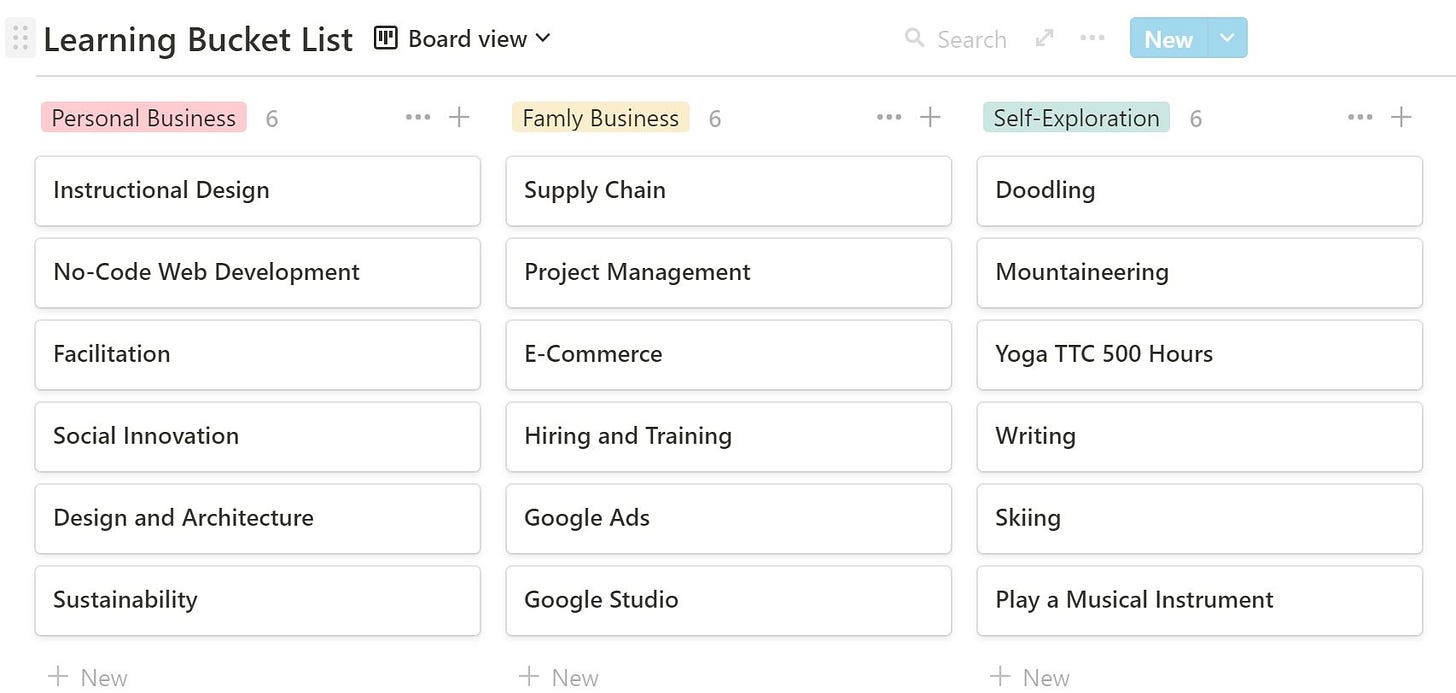Click the Personal Business pink tag
This screenshot has height=693, width=1456.
[144, 118]
